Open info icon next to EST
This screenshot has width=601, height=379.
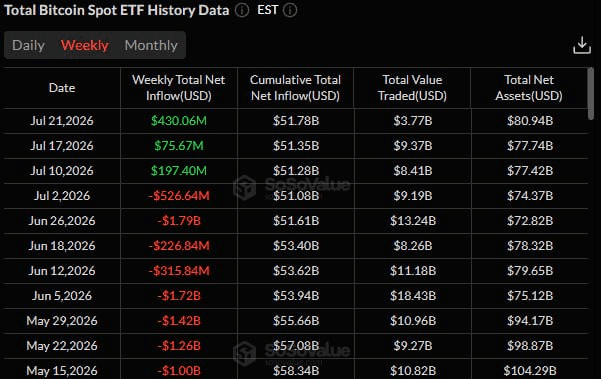pyautogui.click(x=290, y=10)
